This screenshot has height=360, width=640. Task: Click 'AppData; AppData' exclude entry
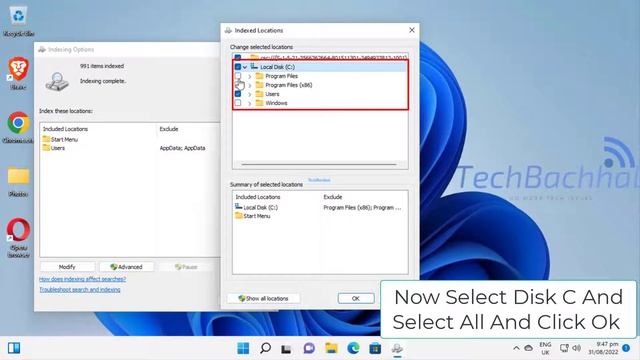182,148
